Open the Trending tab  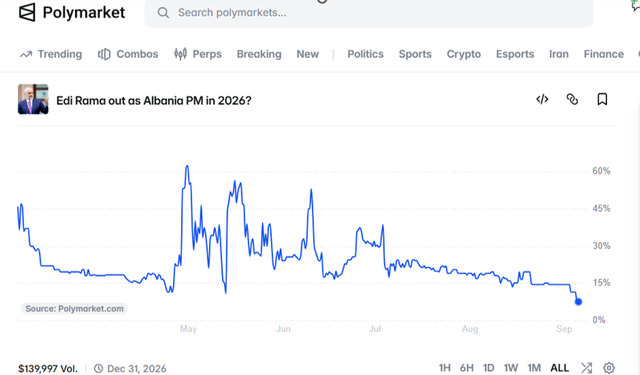51,54
